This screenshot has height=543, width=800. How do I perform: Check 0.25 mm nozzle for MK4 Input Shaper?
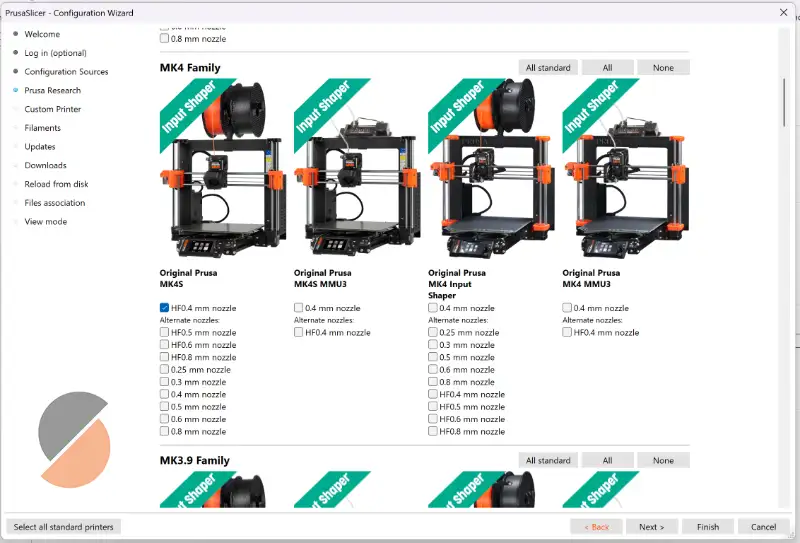tap(433, 332)
